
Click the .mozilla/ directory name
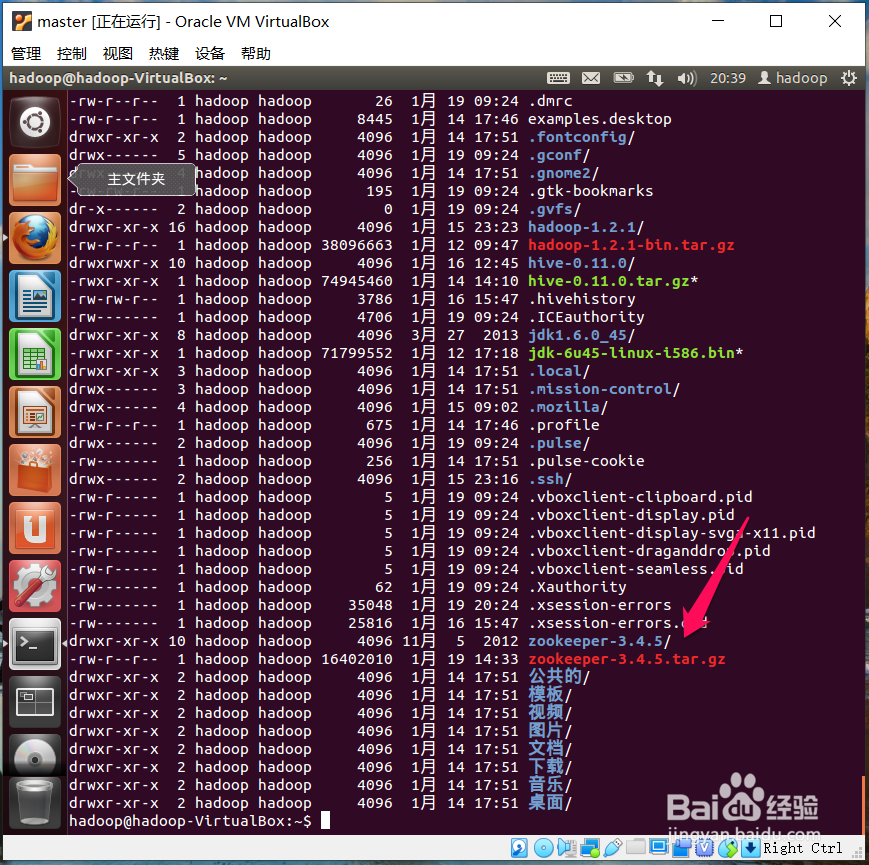[568, 407]
